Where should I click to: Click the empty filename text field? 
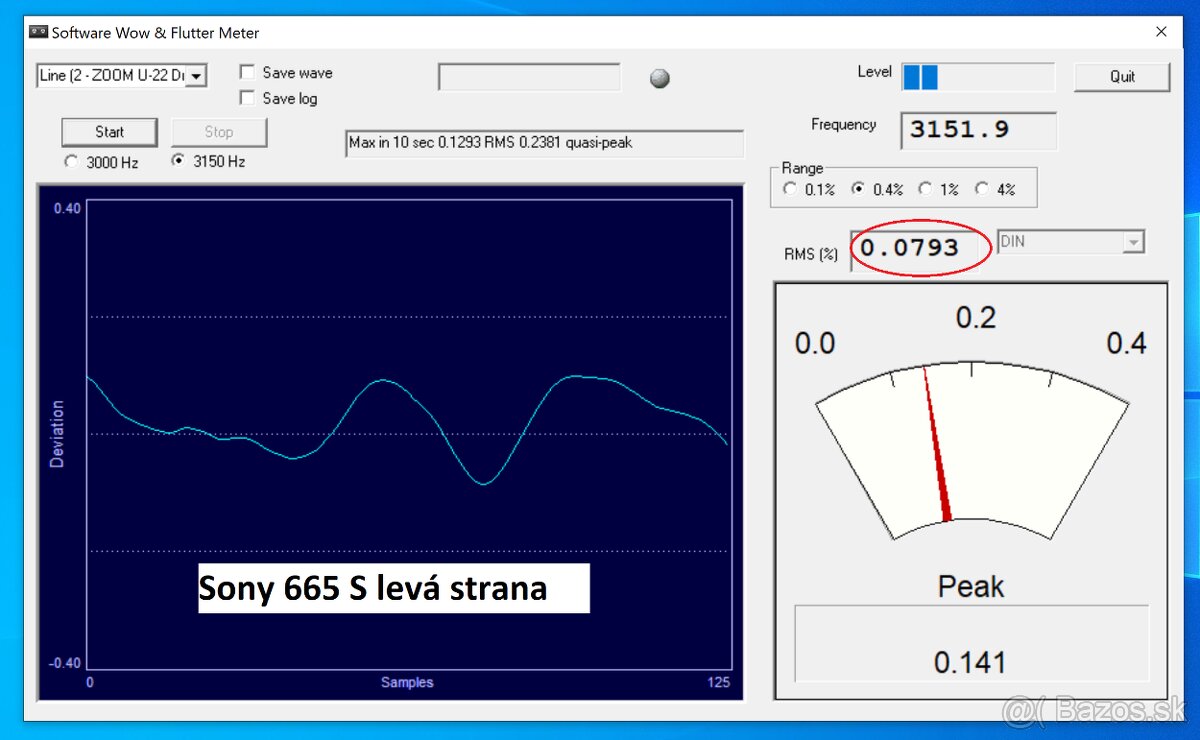529,77
